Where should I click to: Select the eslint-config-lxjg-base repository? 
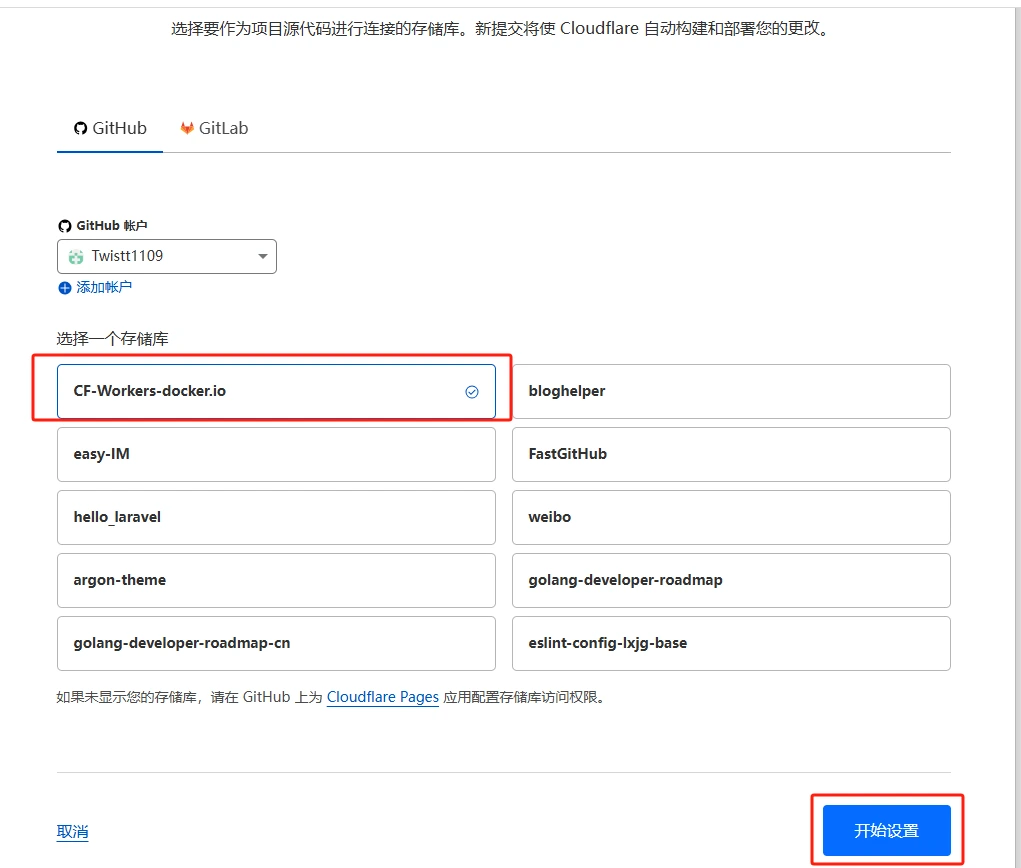(x=731, y=643)
